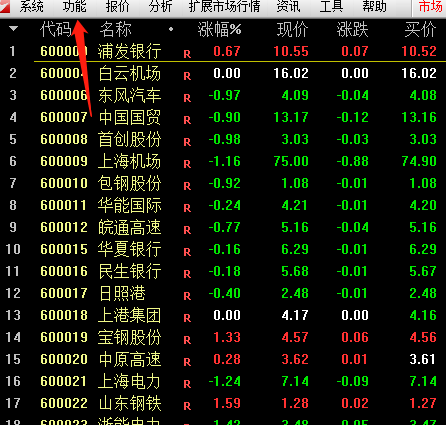Image resolution: width=446 pixels, height=425 pixels.
Task: Click stock code 600016
Action: tap(64, 271)
